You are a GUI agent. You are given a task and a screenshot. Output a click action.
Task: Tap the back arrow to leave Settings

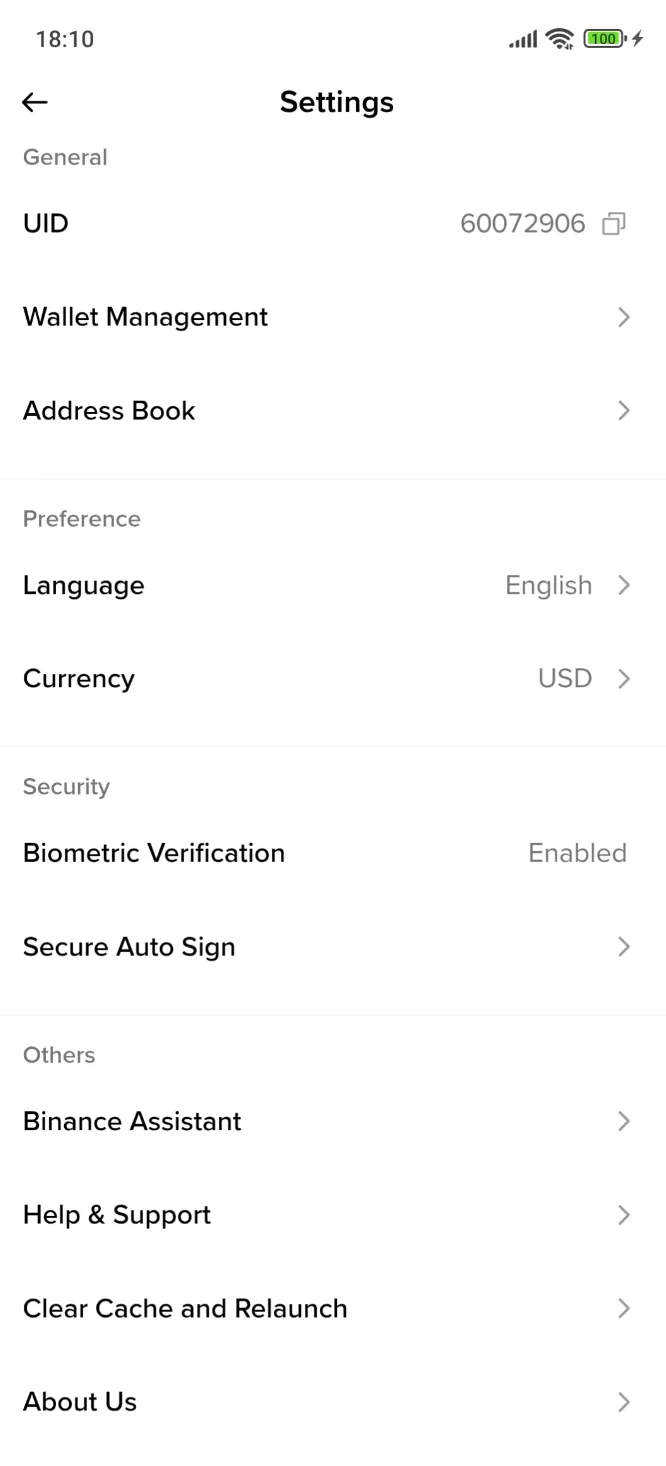(34, 102)
